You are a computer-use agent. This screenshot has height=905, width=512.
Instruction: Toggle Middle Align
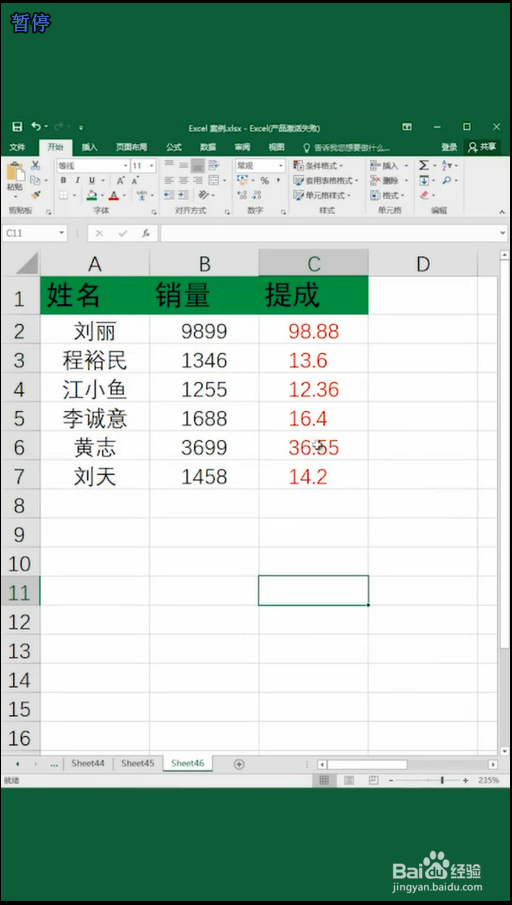pyautogui.click(x=183, y=165)
